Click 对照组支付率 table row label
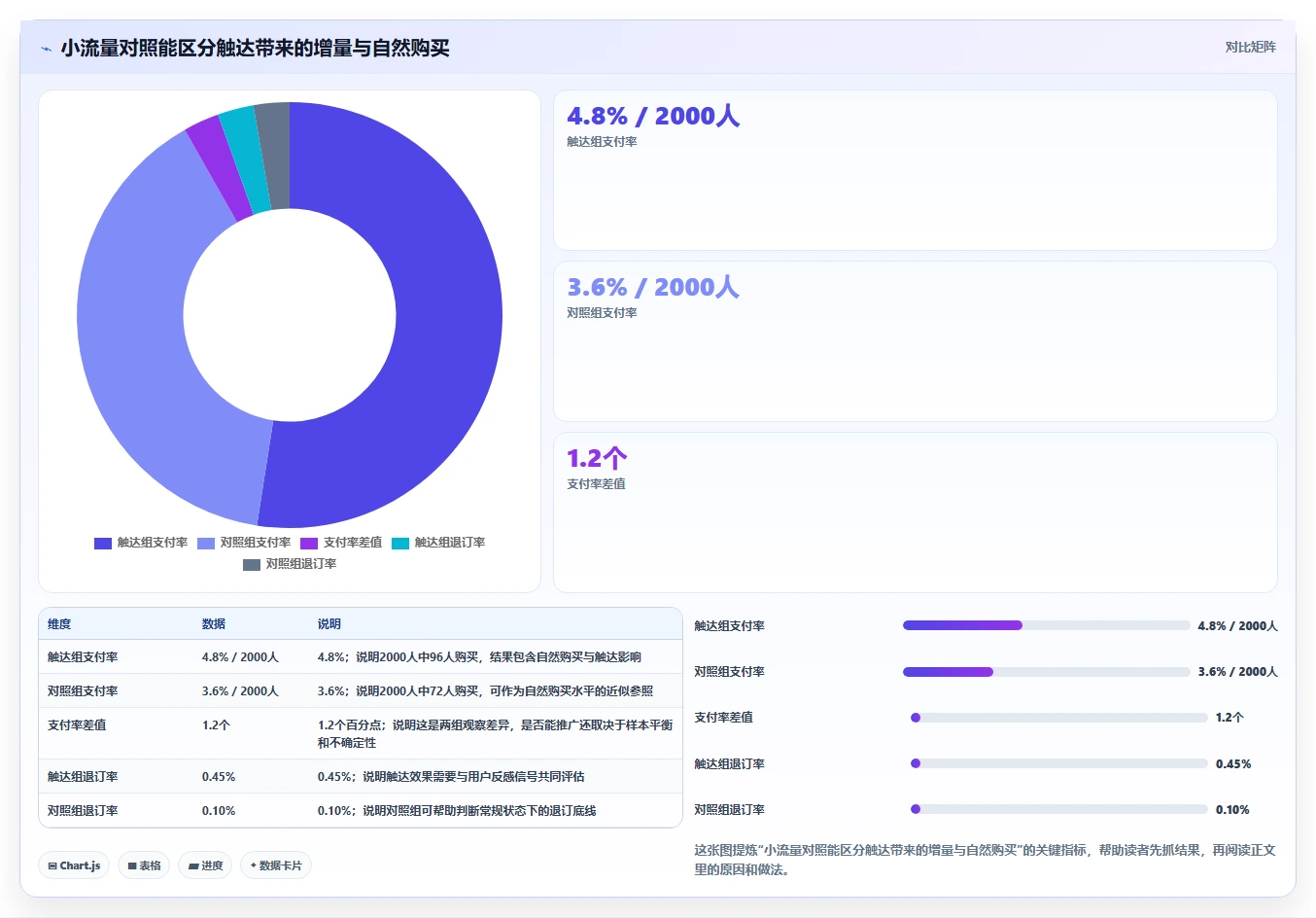This screenshot has height=918, width=1316. [83, 691]
